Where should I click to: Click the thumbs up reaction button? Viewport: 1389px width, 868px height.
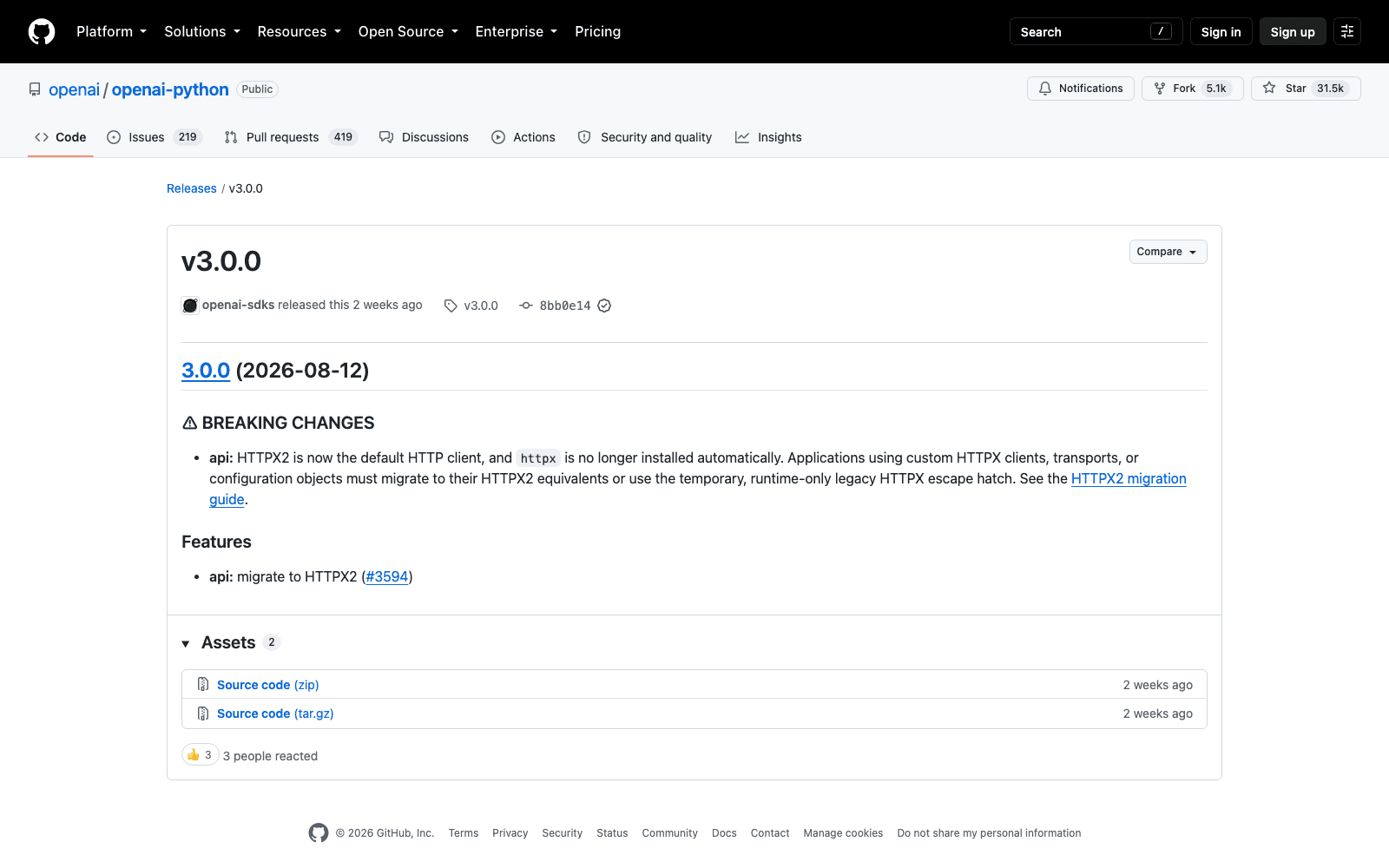pyautogui.click(x=200, y=755)
